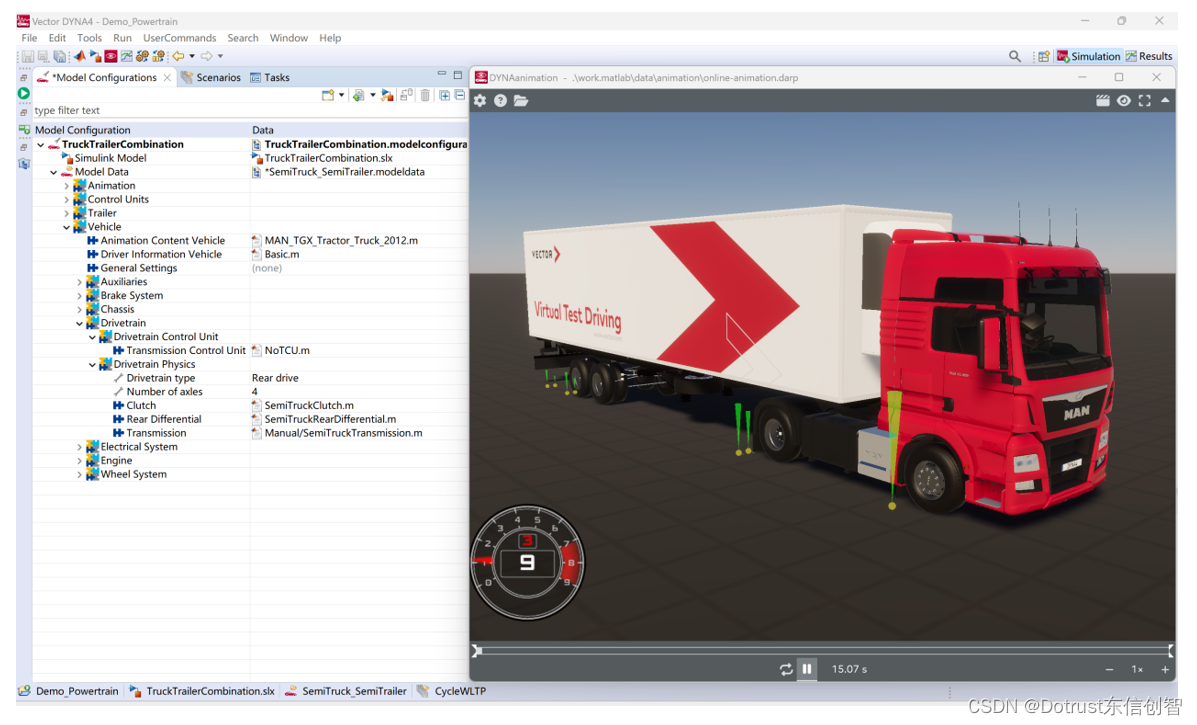Expand all tree nodes with plus icon
This screenshot has height=725, width=1197.
pos(444,95)
